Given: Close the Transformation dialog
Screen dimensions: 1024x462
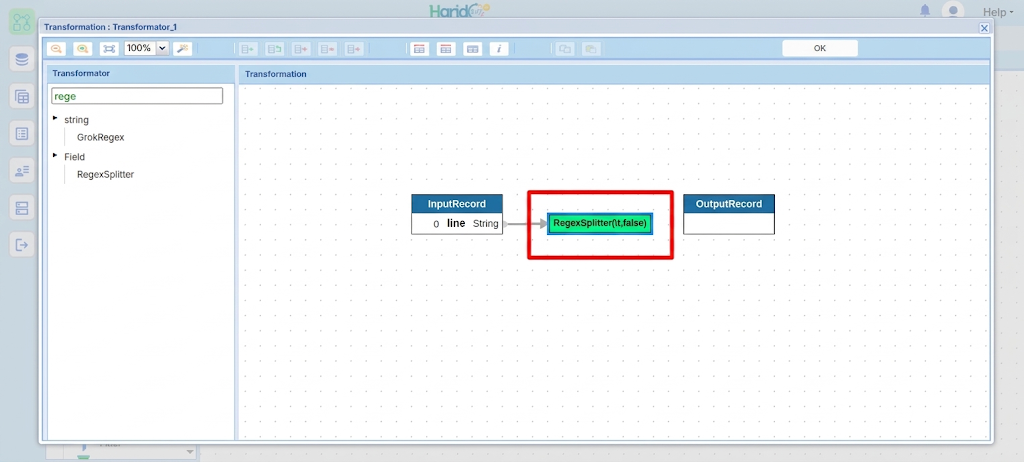Looking at the screenshot, I should coord(984,27).
